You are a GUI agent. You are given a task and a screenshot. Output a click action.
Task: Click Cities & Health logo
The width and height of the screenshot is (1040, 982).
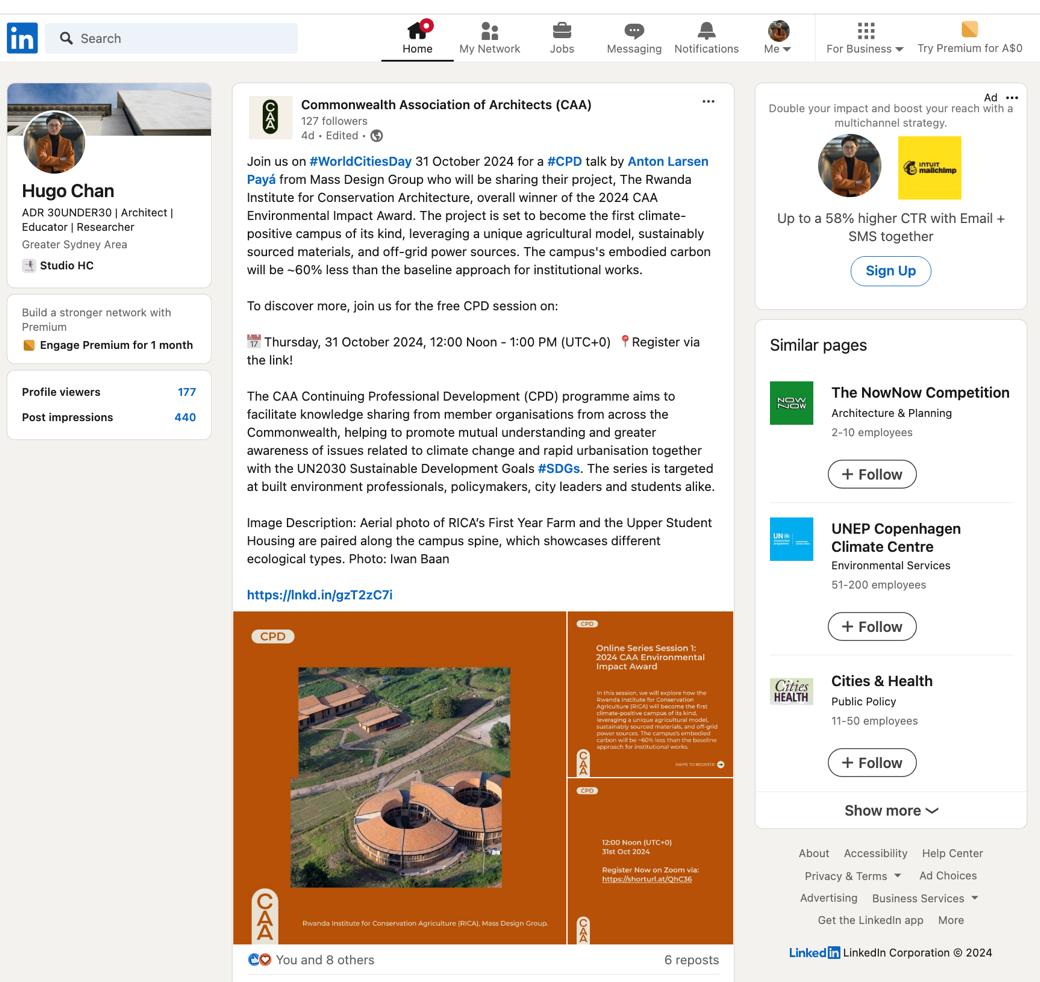click(791, 691)
